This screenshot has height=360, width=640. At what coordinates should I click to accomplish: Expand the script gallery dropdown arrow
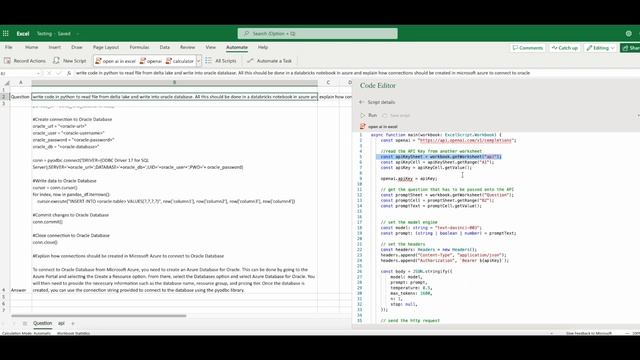pyautogui.click(x=198, y=61)
